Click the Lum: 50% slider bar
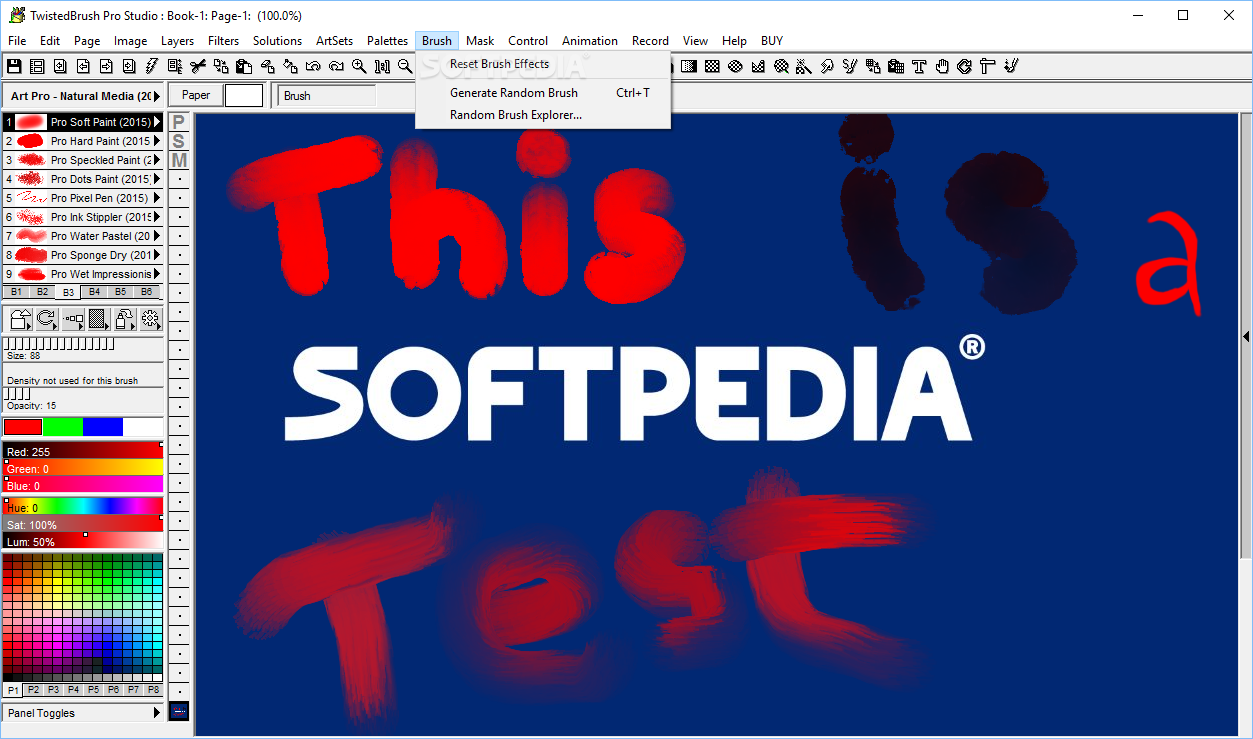This screenshot has height=739, width=1253. click(x=83, y=542)
